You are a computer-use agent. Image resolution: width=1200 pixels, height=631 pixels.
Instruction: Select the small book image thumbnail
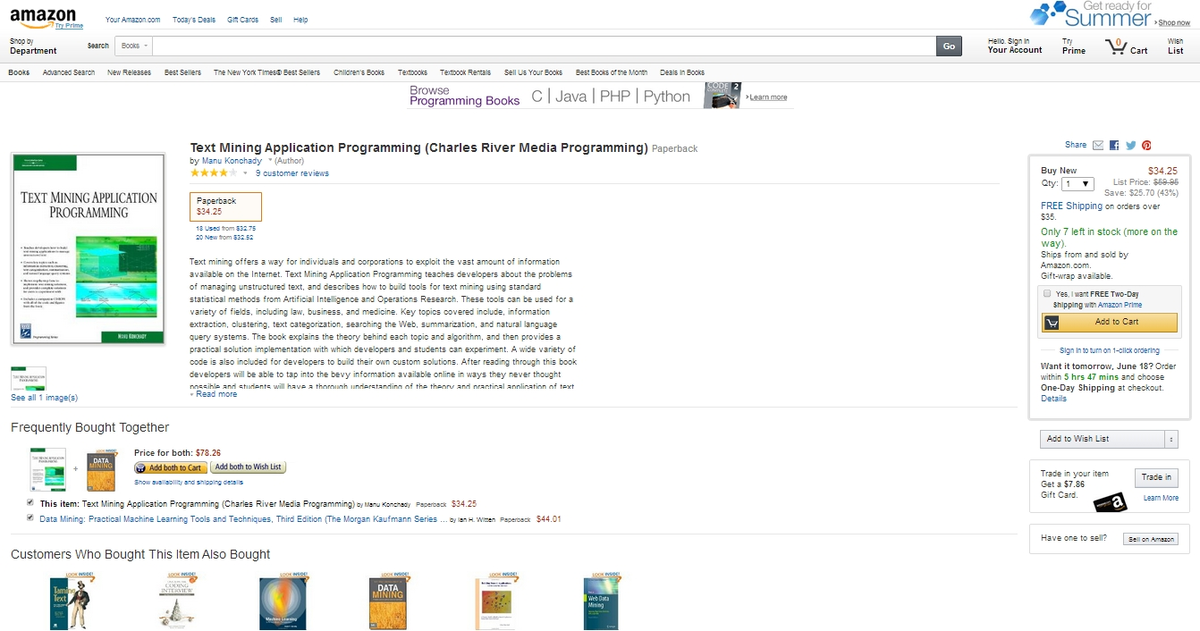29,379
